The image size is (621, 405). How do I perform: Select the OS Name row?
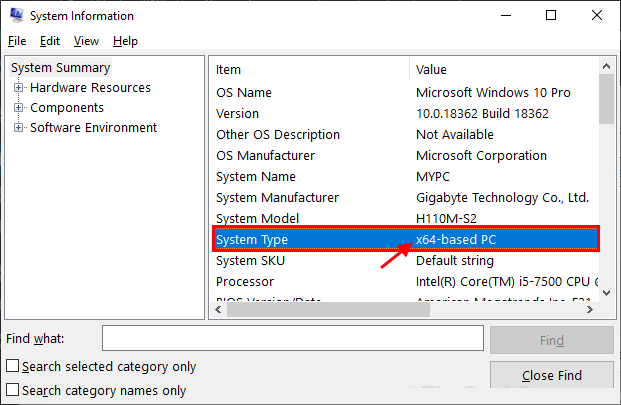pos(310,92)
